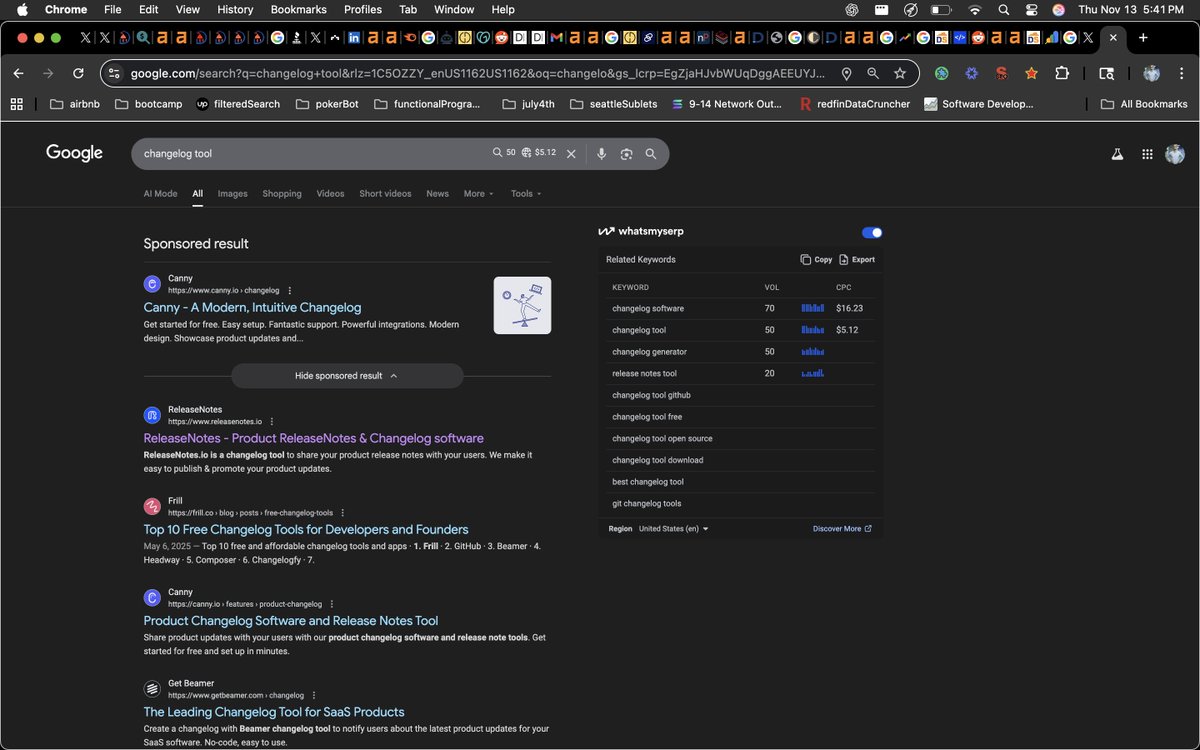
Task: Open Top 10 Free Changelog Tools link
Action: click(x=306, y=530)
